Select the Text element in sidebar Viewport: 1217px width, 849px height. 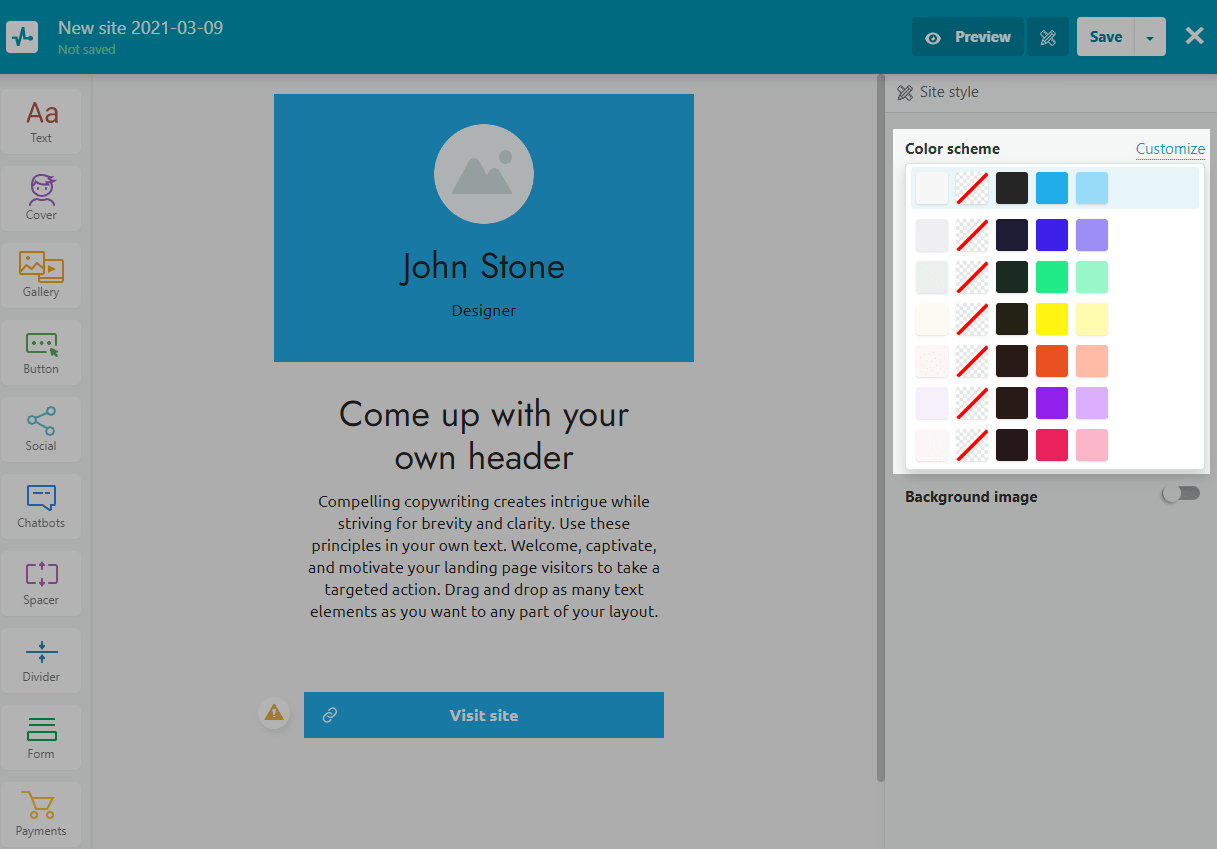tap(41, 121)
